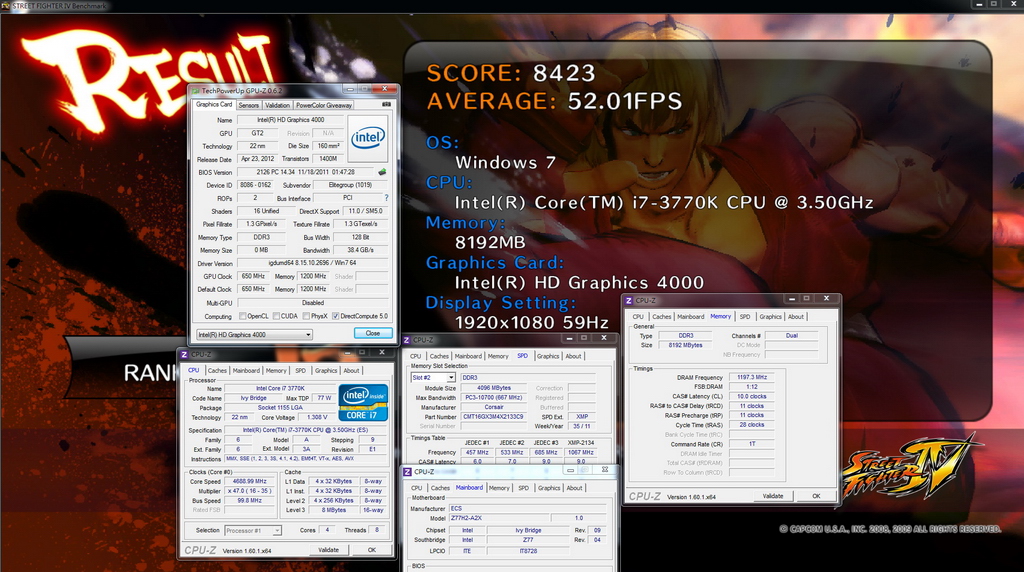The width and height of the screenshot is (1024, 572).
Task: Expand the Slot #2 memory slot dropdown
Action: tap(432, 377)
